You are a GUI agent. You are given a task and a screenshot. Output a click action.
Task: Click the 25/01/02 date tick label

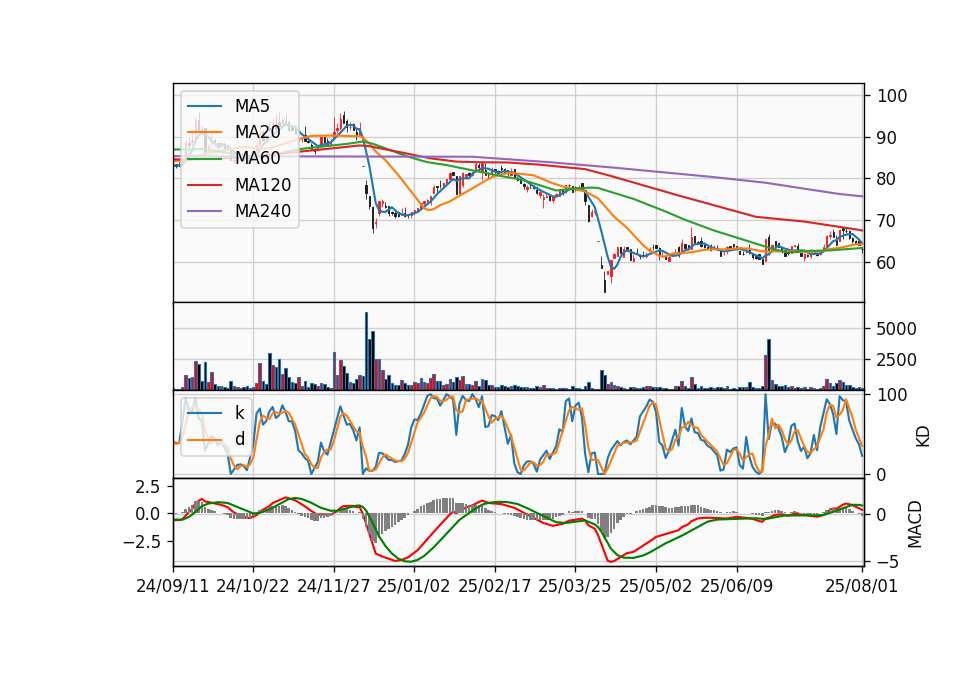click(414, 586)
